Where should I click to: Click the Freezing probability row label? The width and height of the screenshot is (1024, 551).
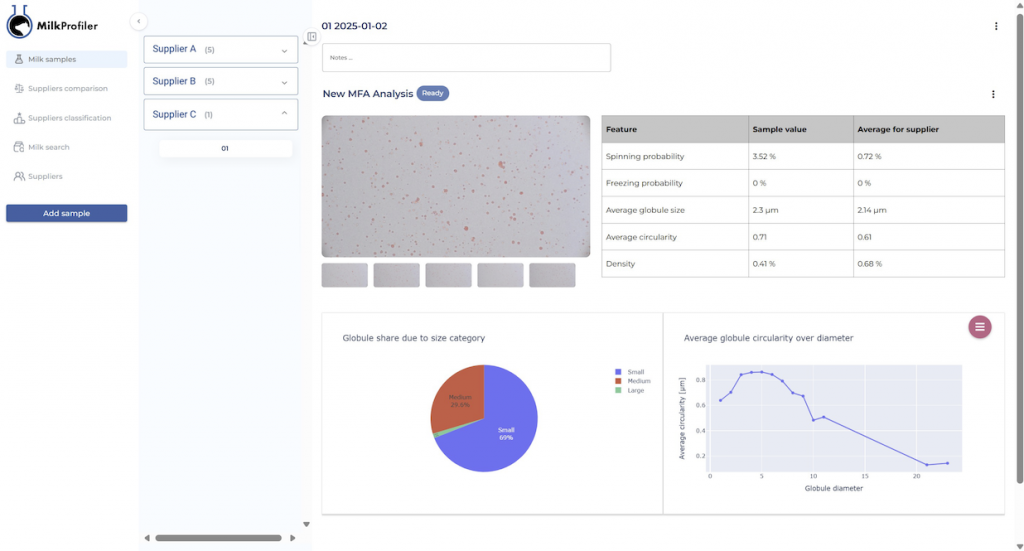[x=644, y=183]
